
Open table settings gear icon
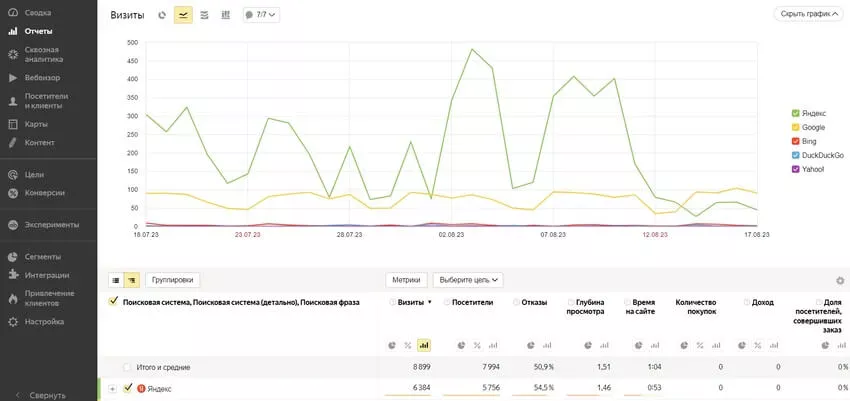pyautogui.click(x=839, y=281)
